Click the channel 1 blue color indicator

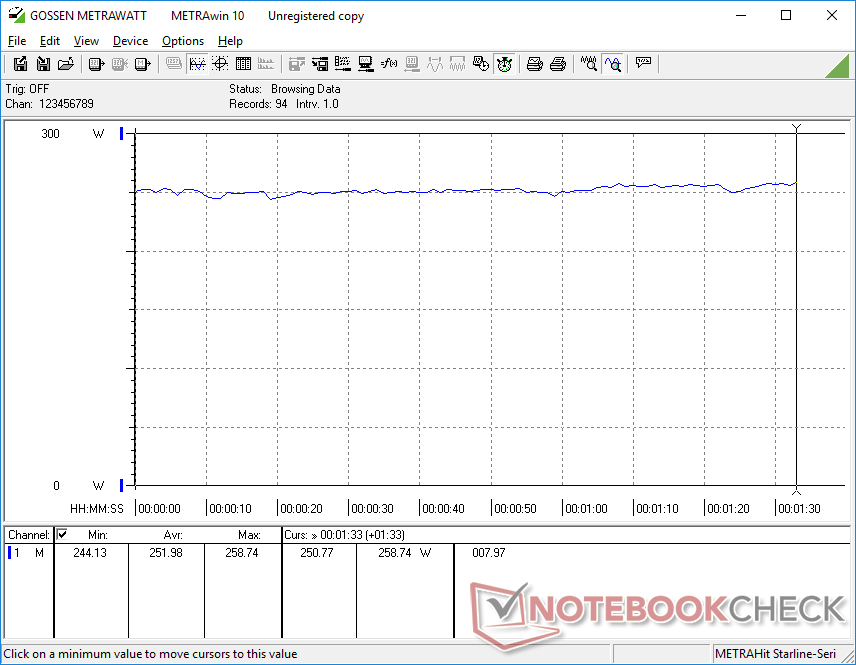pyautogui.click(x=9, y=553)
